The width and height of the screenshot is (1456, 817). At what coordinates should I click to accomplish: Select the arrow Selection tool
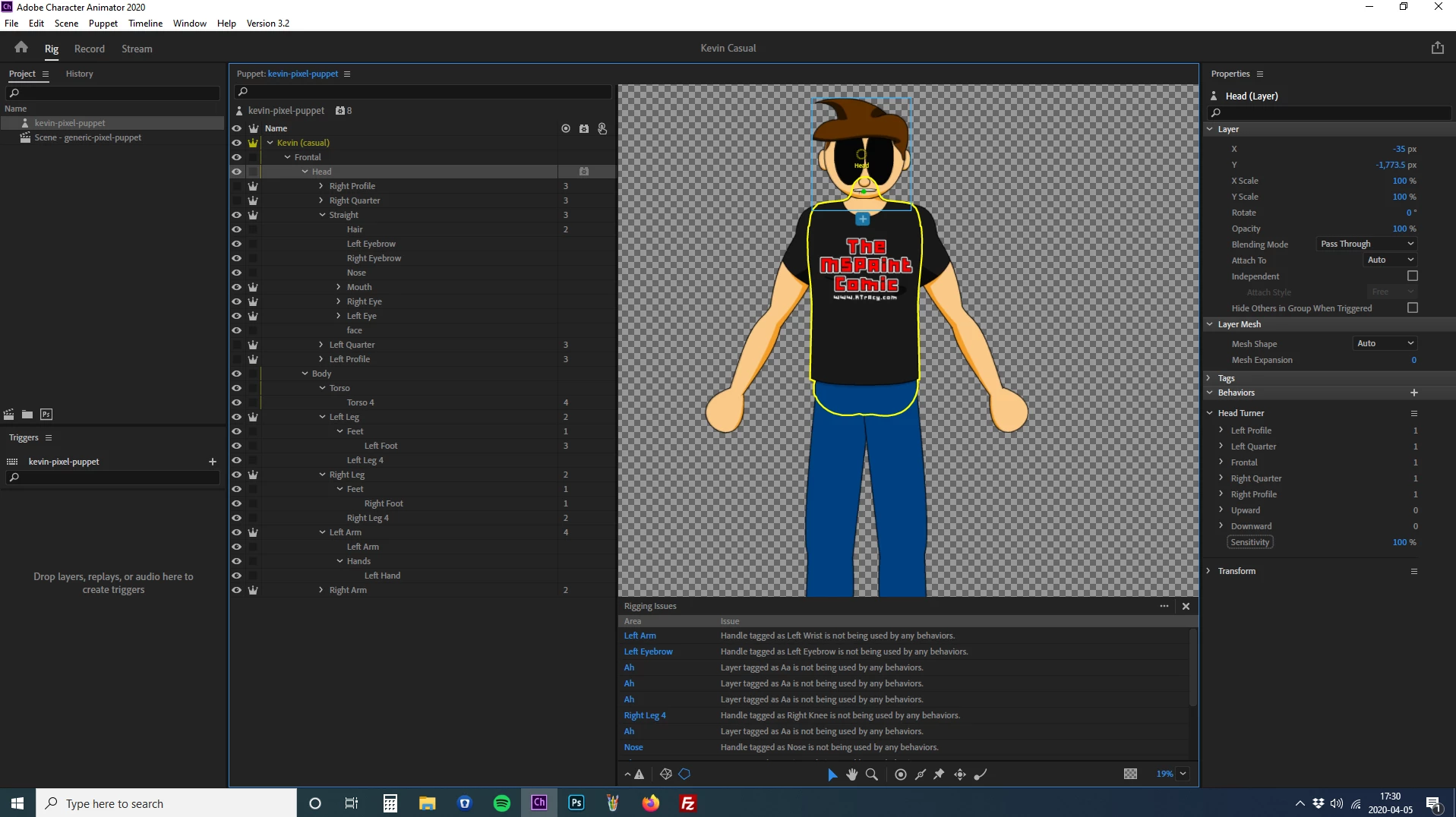coord(832,774)
